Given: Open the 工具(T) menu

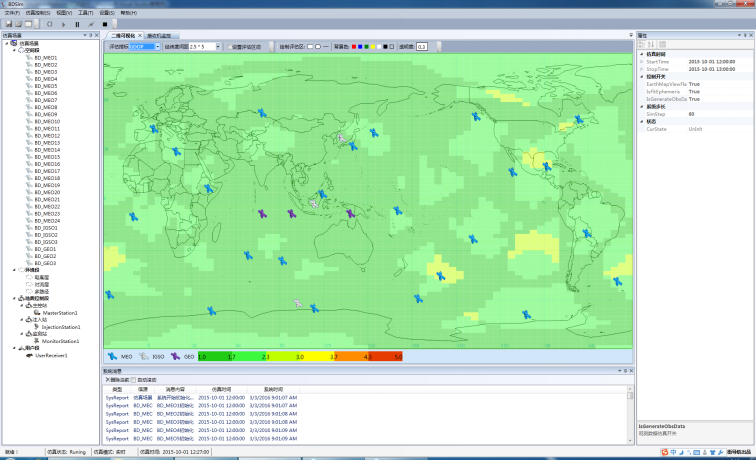Looking at the screenshot, I should pos(85,13).
